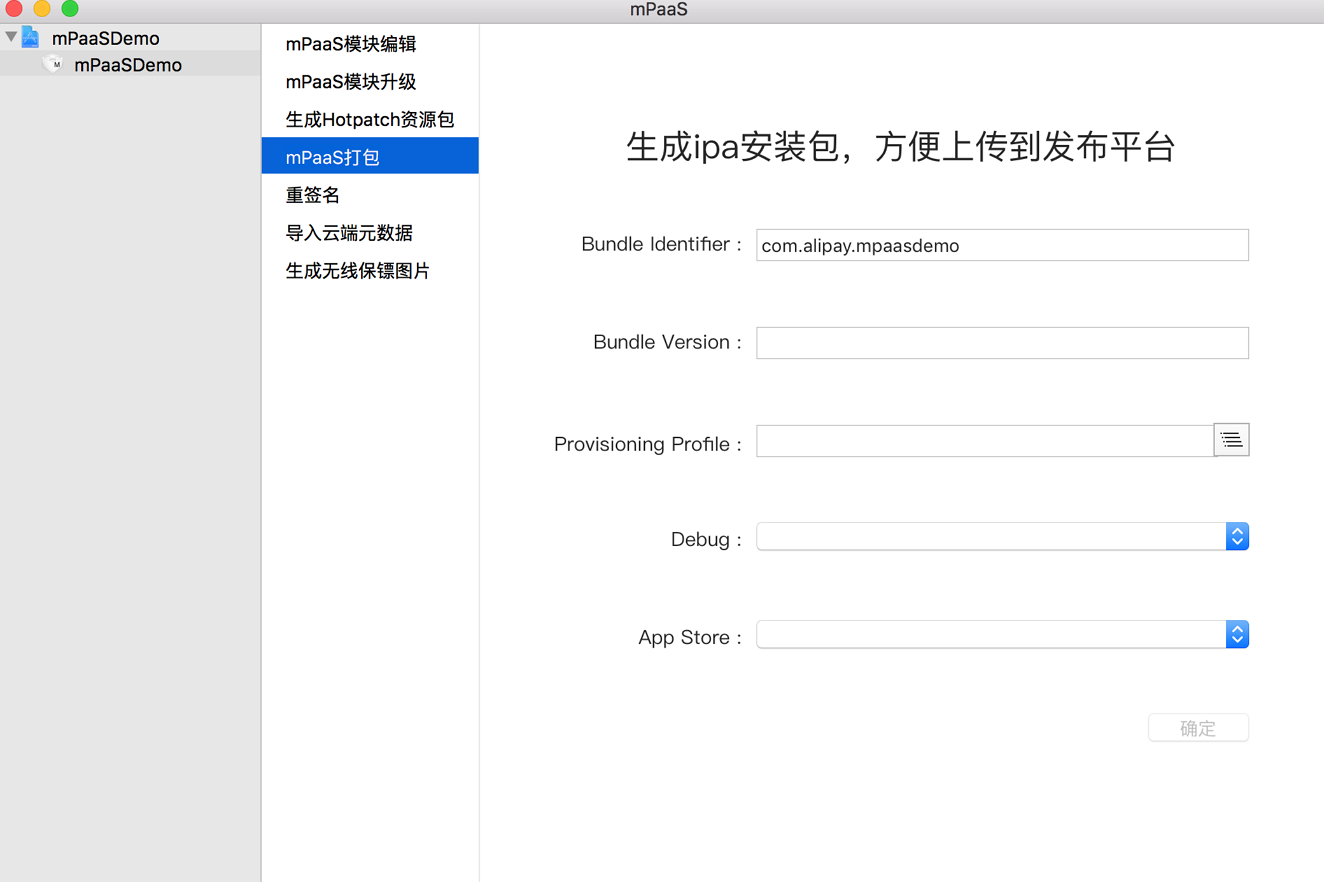This screenshot has height=882, width=1324.
Task: Select 生成无线保镖图片 sidebar item
Action: pyautogui.click(x=370, y=271)
